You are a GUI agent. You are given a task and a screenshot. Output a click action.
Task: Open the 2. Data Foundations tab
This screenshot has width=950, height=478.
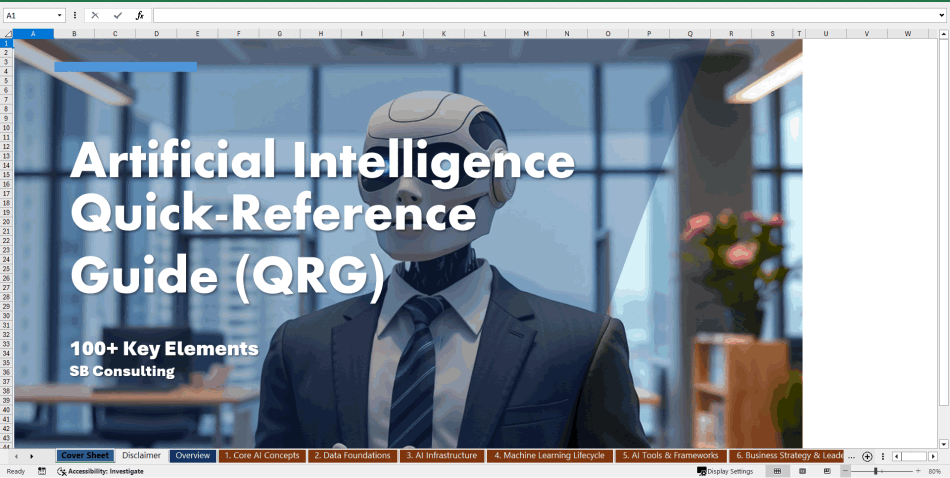point(353,456)
